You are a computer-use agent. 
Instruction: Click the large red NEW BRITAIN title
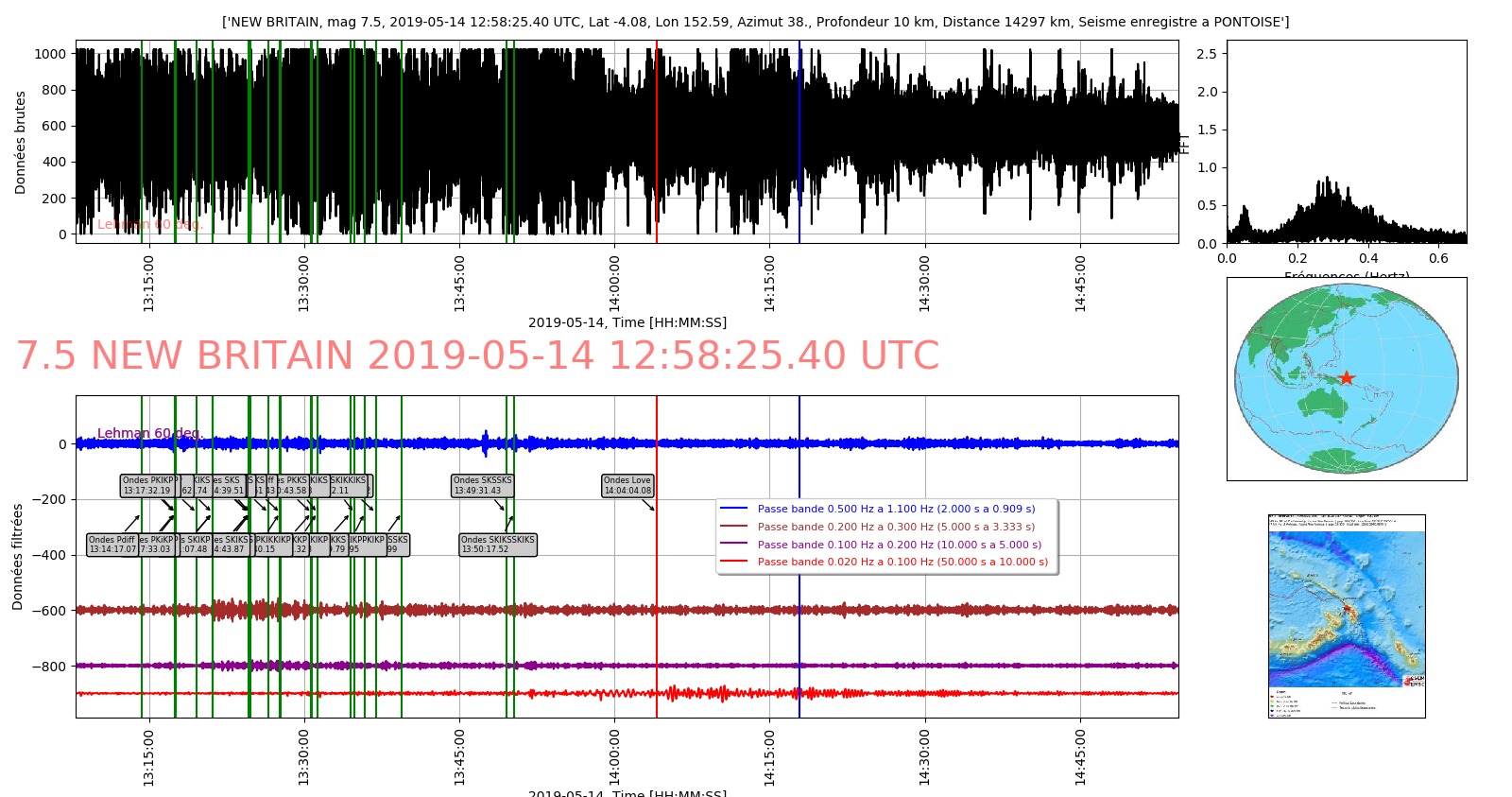(477, 356)
